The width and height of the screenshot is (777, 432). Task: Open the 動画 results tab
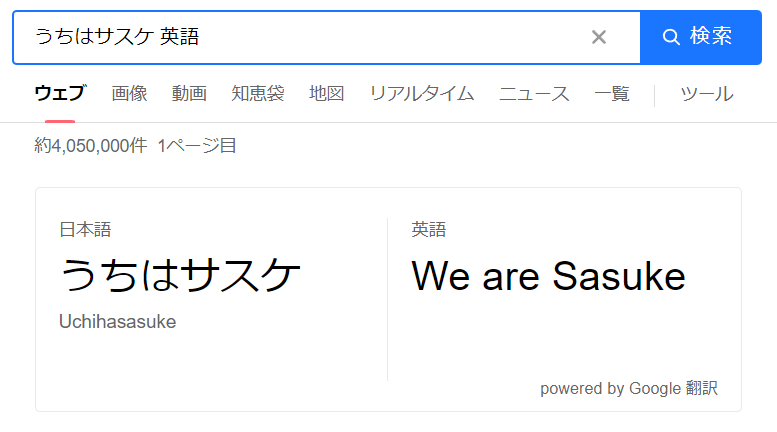point(189,94)
